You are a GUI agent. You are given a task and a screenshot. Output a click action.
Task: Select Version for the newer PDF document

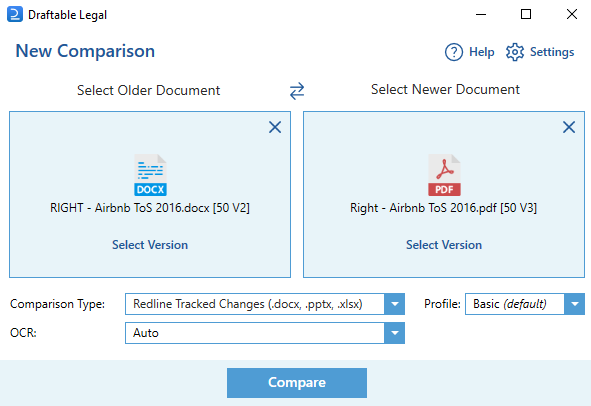click(x=444, y=245)
